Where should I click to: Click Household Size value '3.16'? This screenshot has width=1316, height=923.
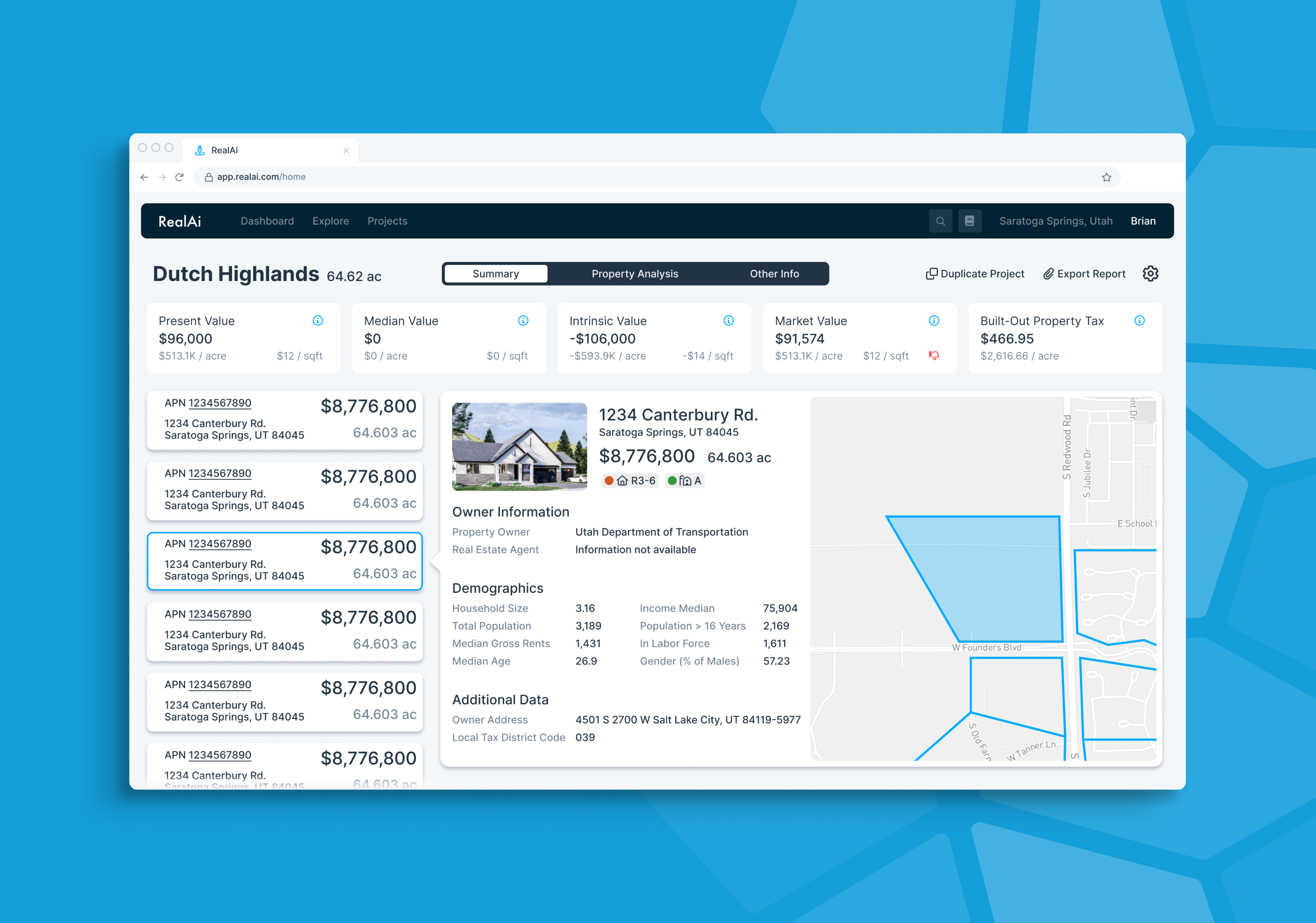[x=585, y=608]
